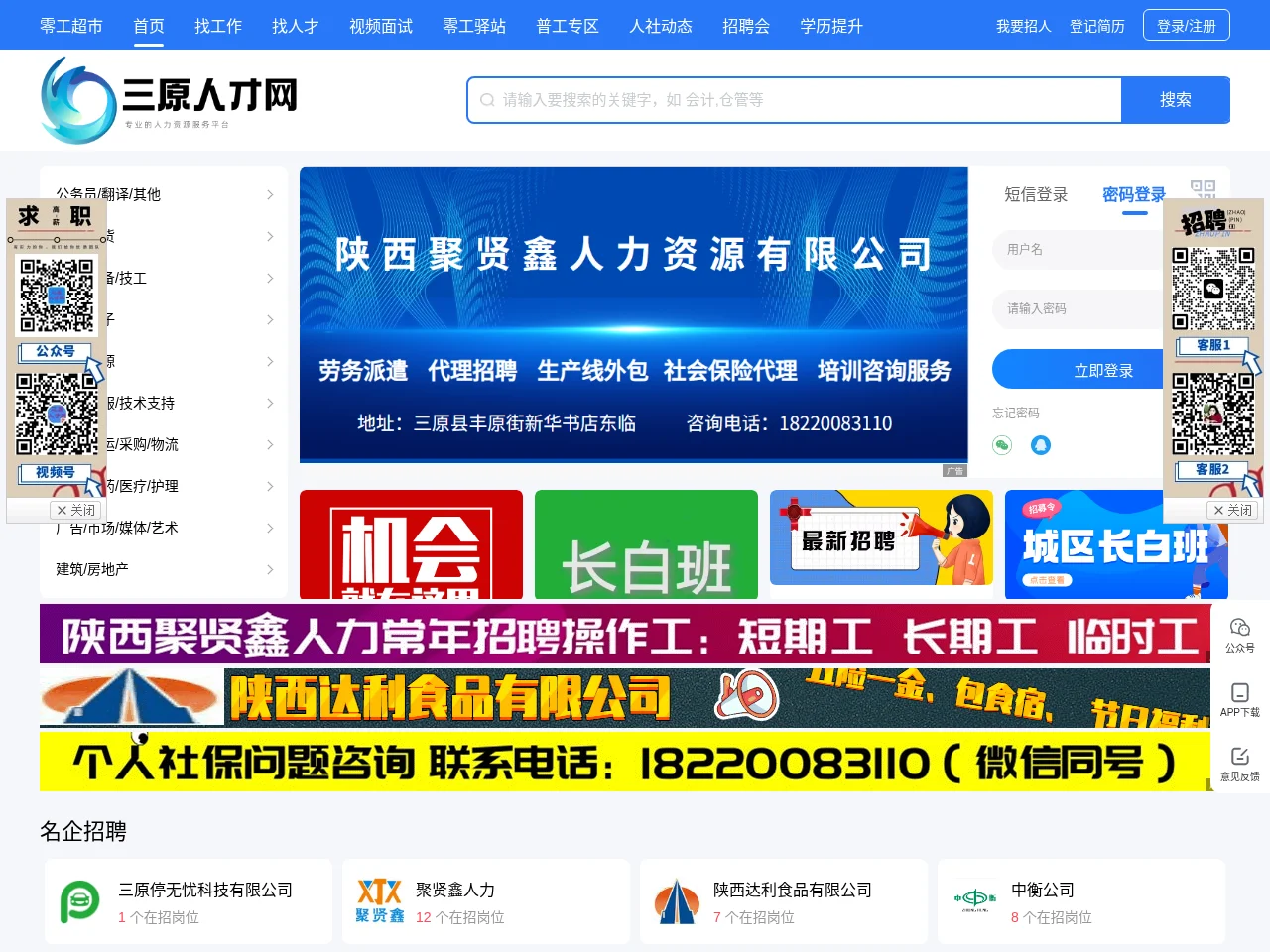Open the 陕西聚贤鑫人力资源有限公司 main banner
This screenshot has height=952, width=1270.
tap(634, 314)
